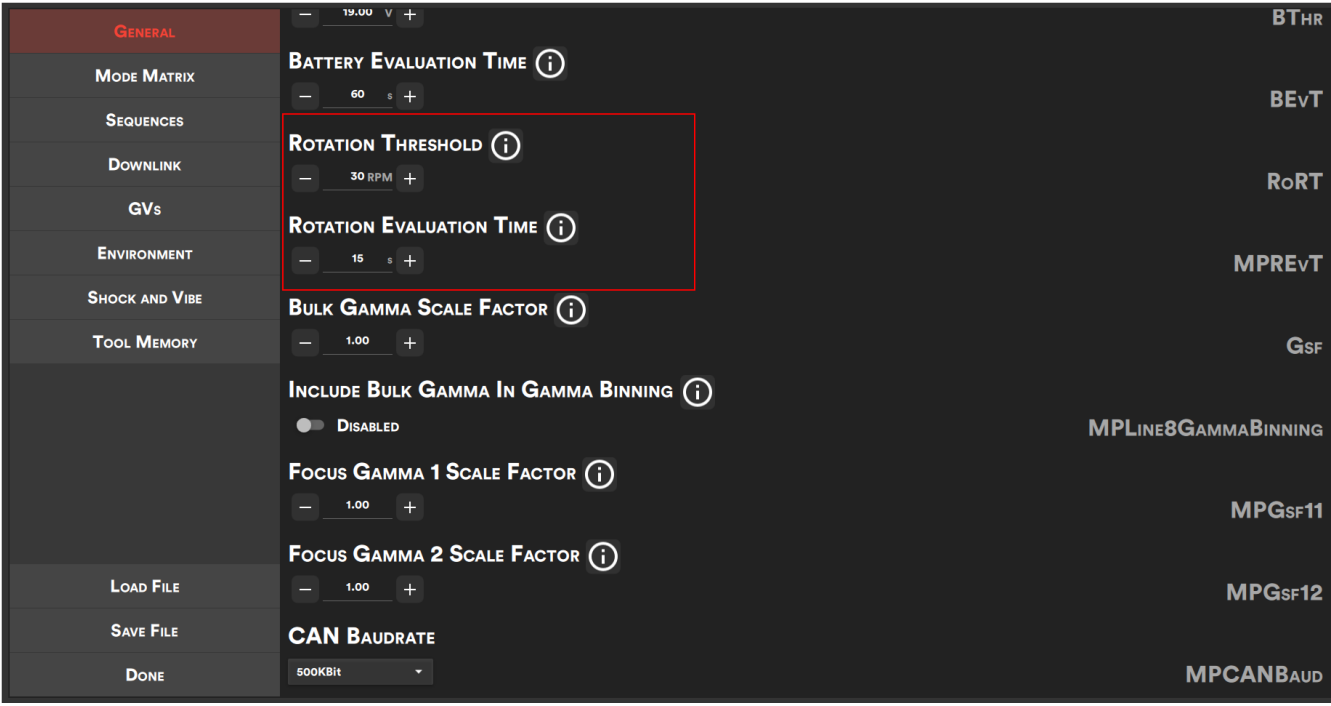The width and height of the screenshot is (1331, 706).
Task: Open Include Bulk Gamma info icon
Action: point(697,392)
